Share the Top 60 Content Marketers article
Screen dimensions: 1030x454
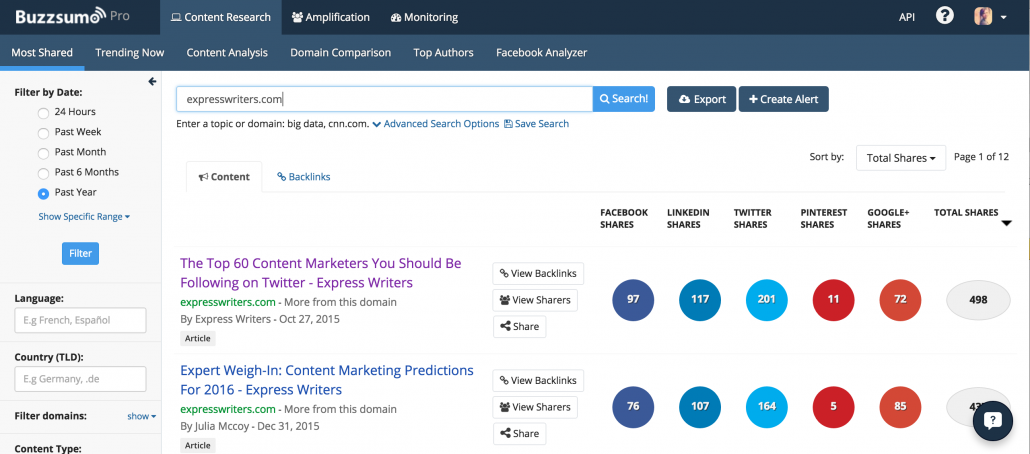pos(520,327)
